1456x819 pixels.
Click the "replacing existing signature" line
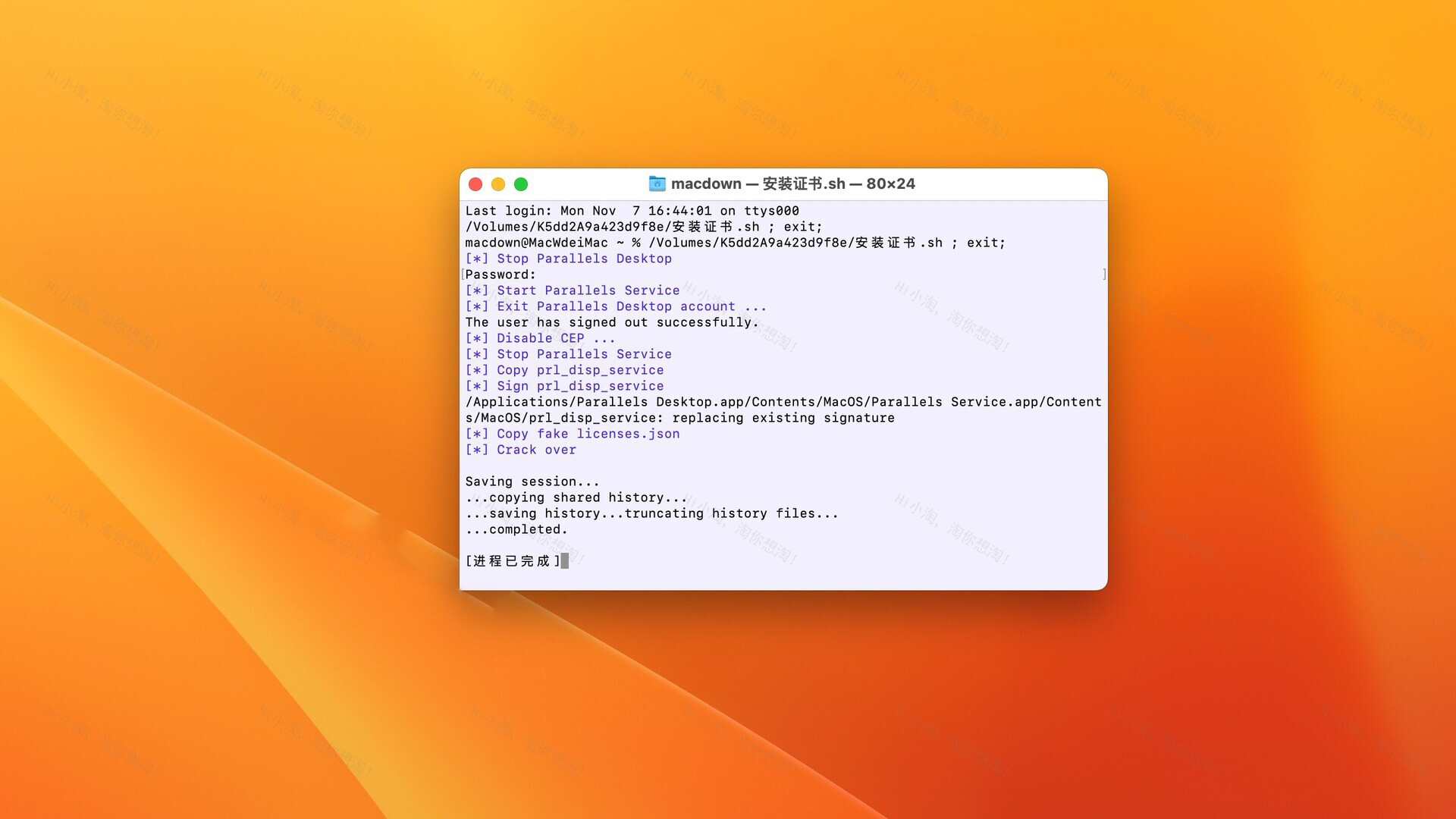click(679, 418)
